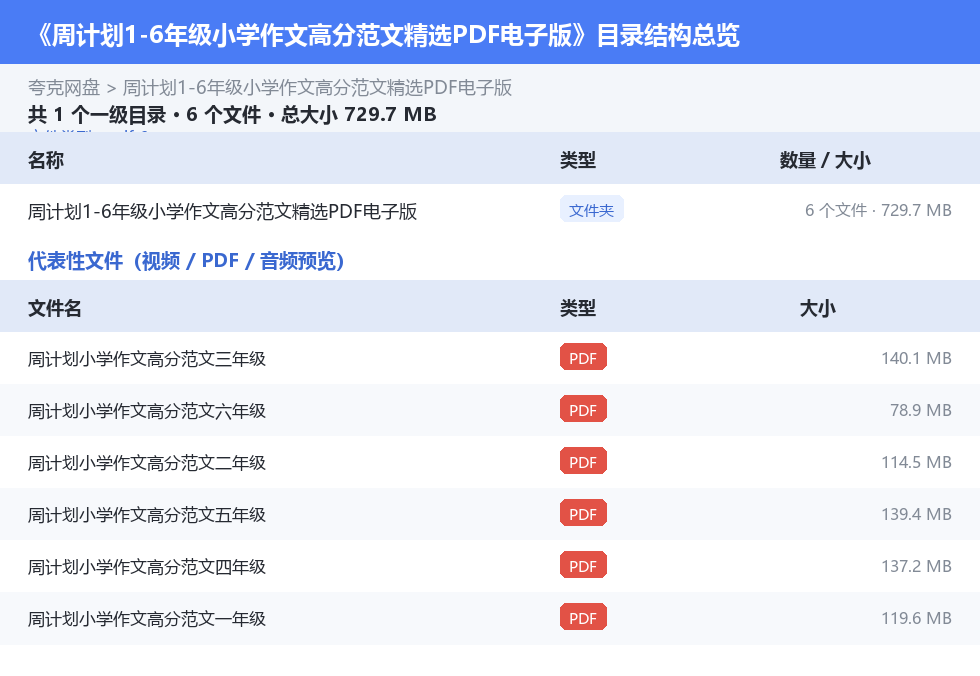
Task: Open breadcrumb 周计划1-6年级小学作文高分范文精选PDF电子版
Action: tap(317, 87)
